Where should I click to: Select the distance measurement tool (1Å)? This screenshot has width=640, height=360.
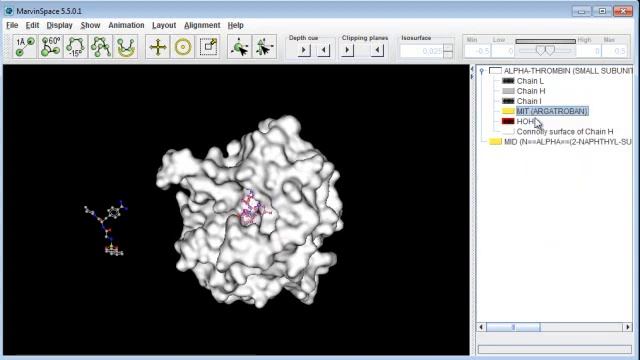25,47
